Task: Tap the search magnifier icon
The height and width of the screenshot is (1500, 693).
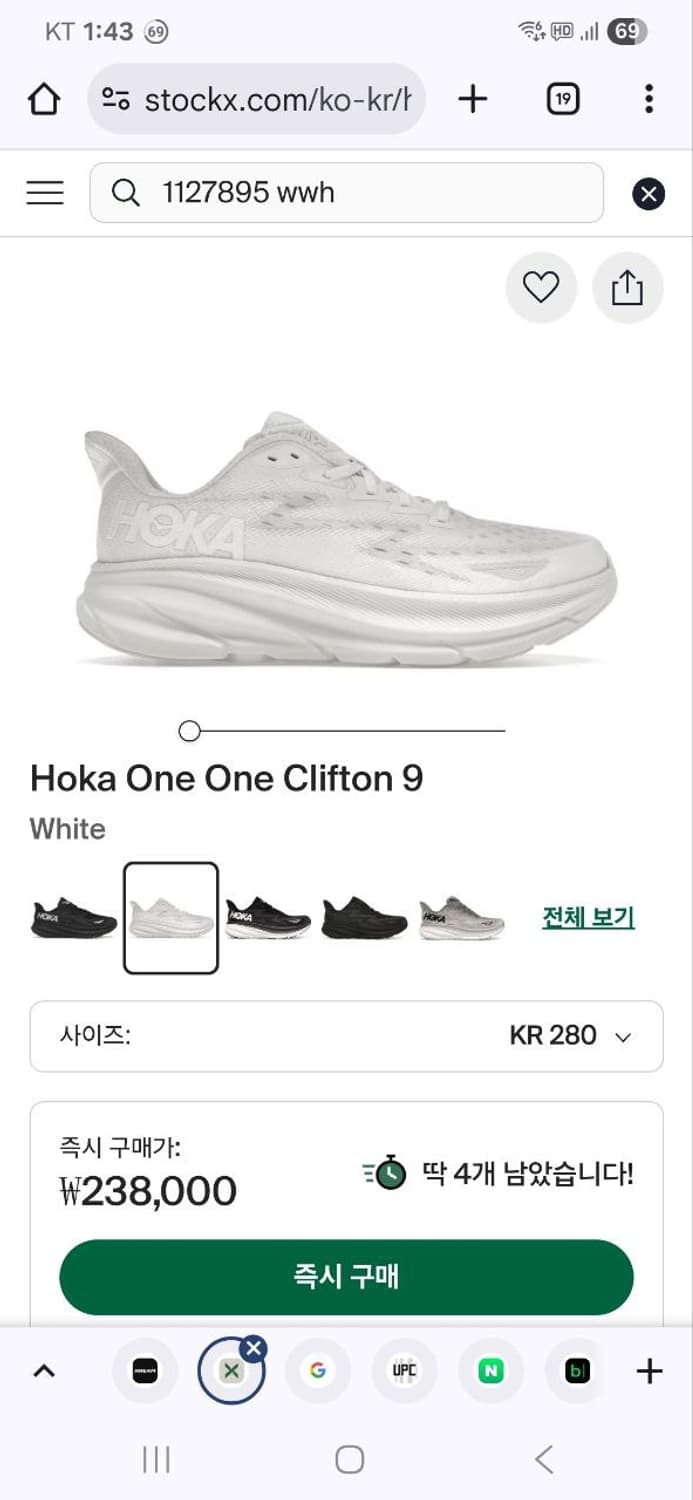Action: 125,193
